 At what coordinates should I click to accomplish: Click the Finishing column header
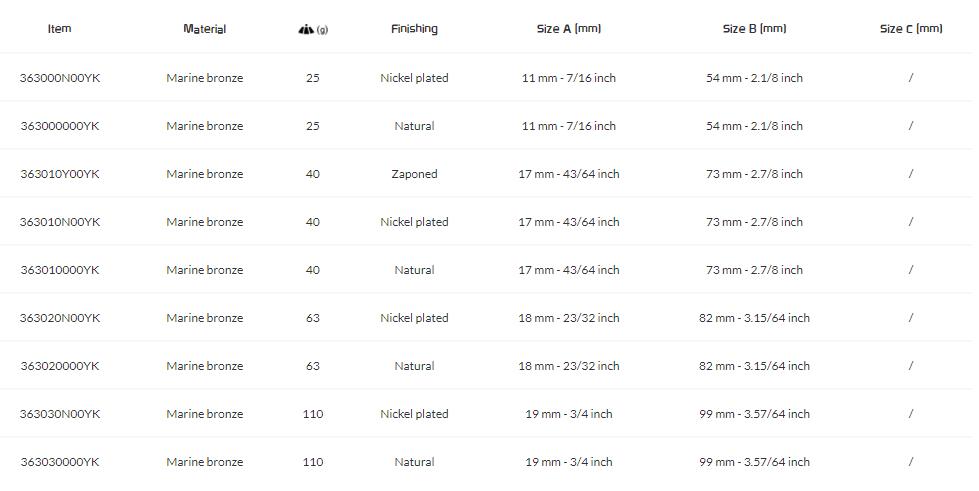click(415, 29)
